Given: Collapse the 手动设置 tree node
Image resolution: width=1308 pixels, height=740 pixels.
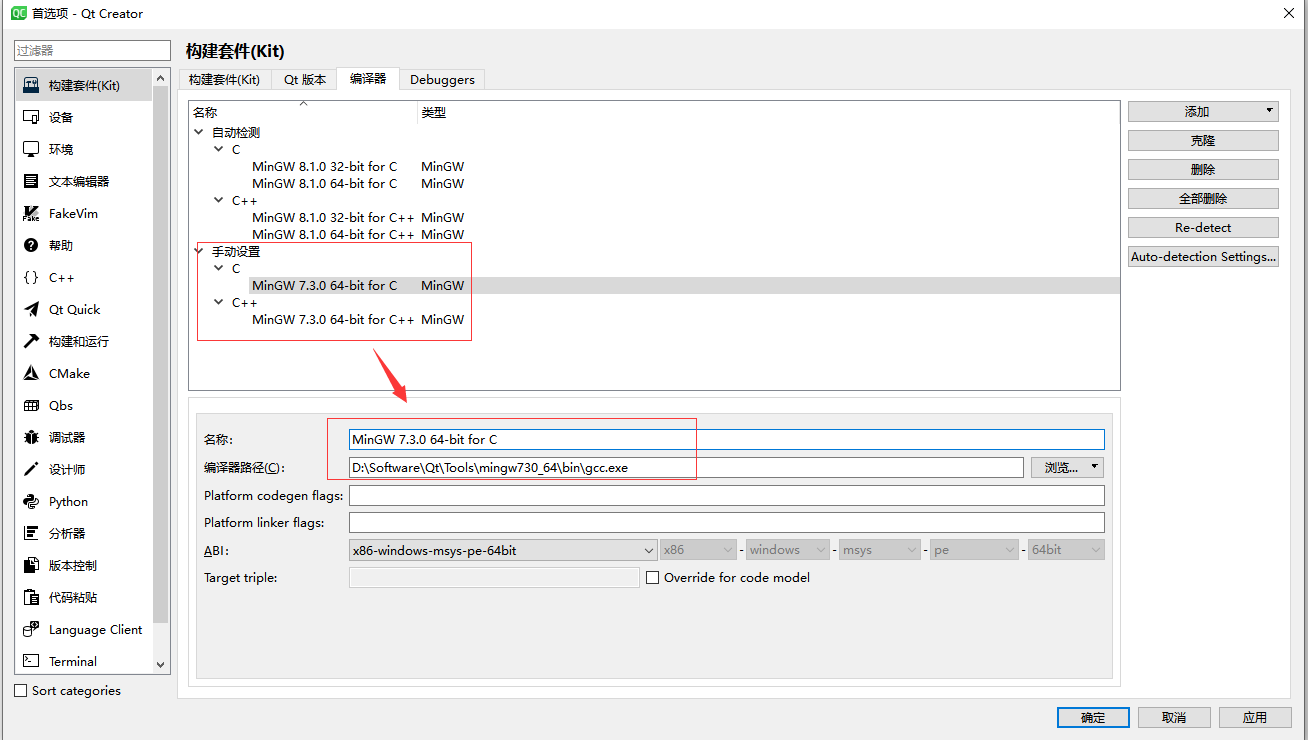Looking at the screenshot, I should tap(199, 251).
